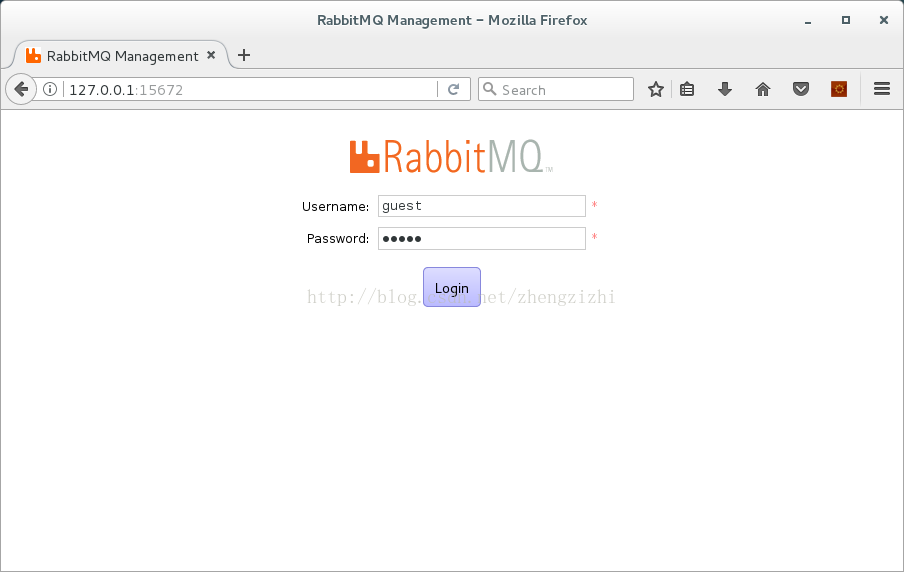The width and height of the screenshot is (904, 572).
Task: Close the Firefox window
Action: pyautogui.click(x=884, y=20)
